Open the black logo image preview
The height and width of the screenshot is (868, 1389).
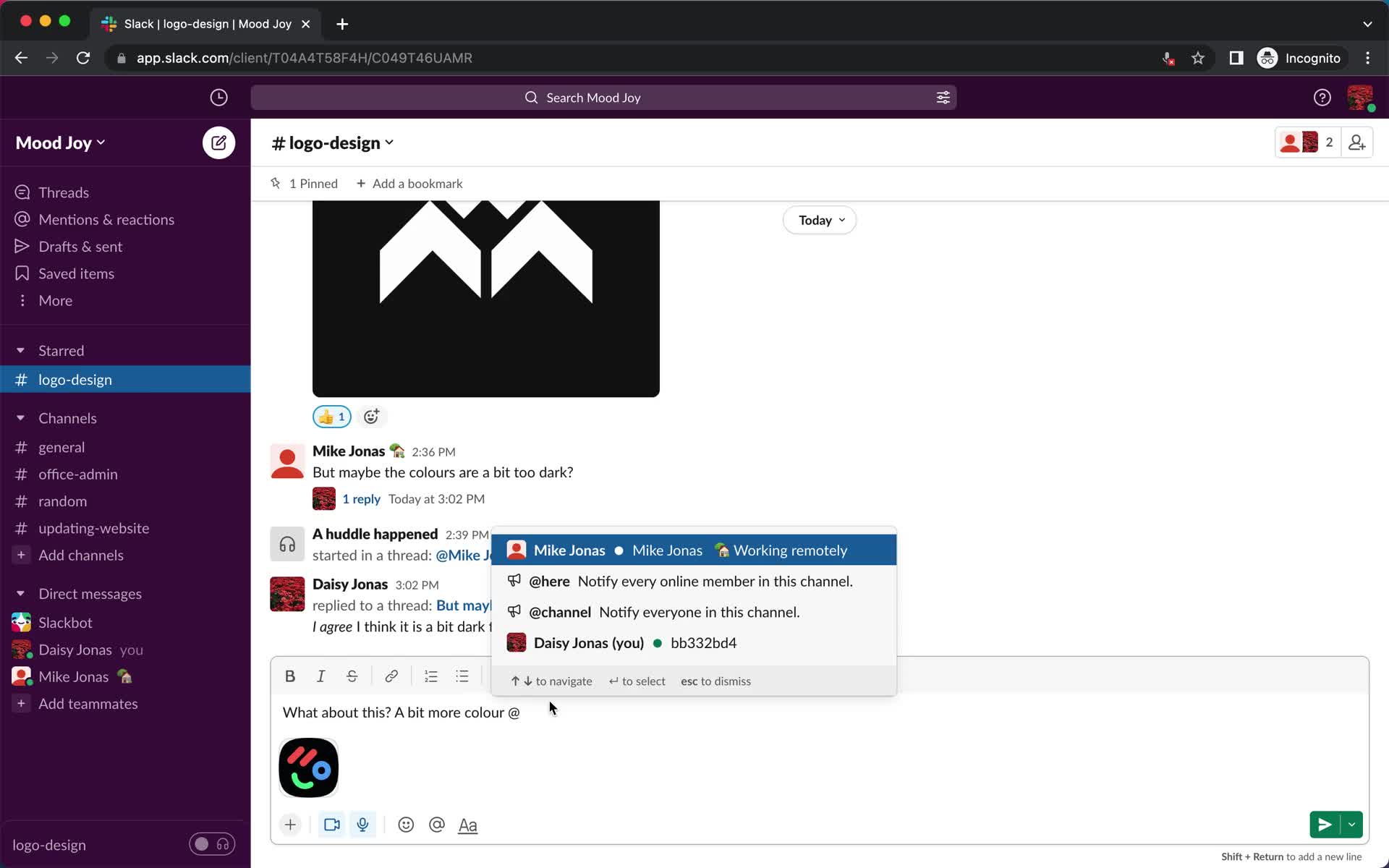click(486, 299)
